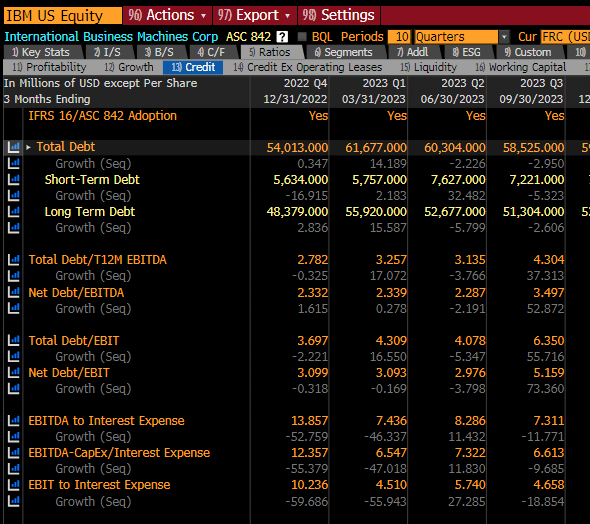
Task: Chart the Growth row under Total Debt/T12M EBITDA
Action: click(x=14, y=276)
